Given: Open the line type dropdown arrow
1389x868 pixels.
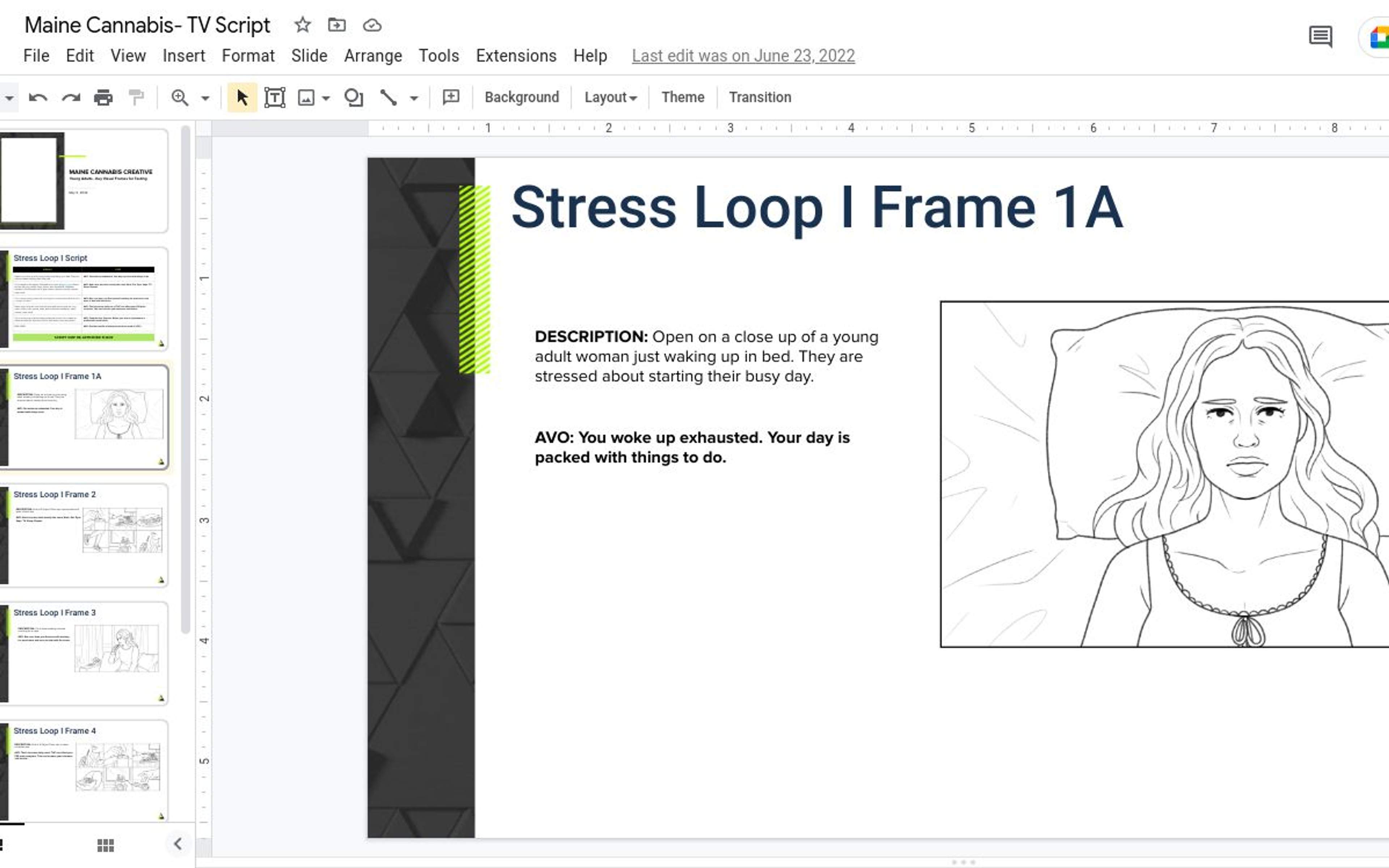Looking at the screenshot, I should pos(413,98).
